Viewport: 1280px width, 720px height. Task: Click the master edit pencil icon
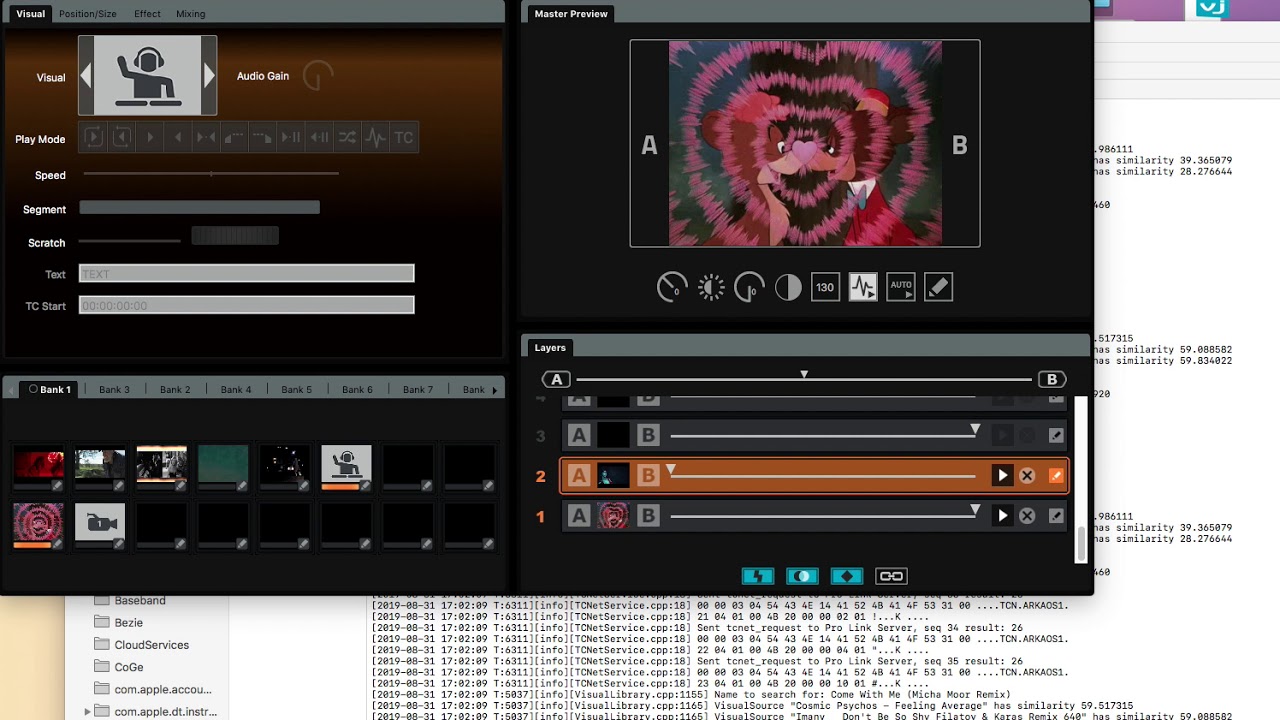(938, 287)
